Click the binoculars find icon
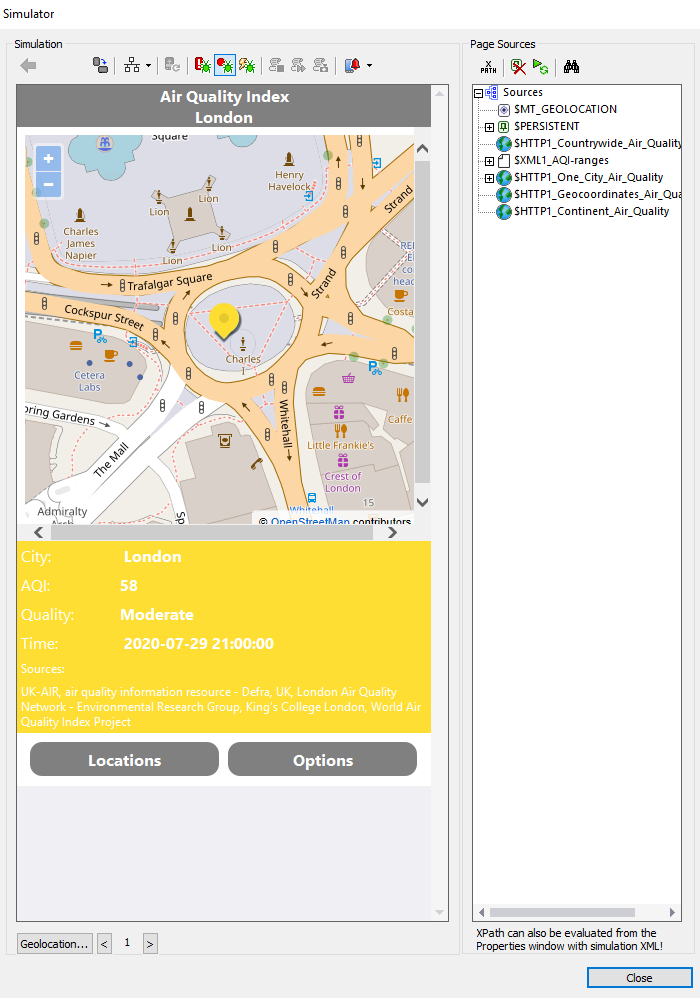Viewport: 700px width, 998px height. click(571, 67)
